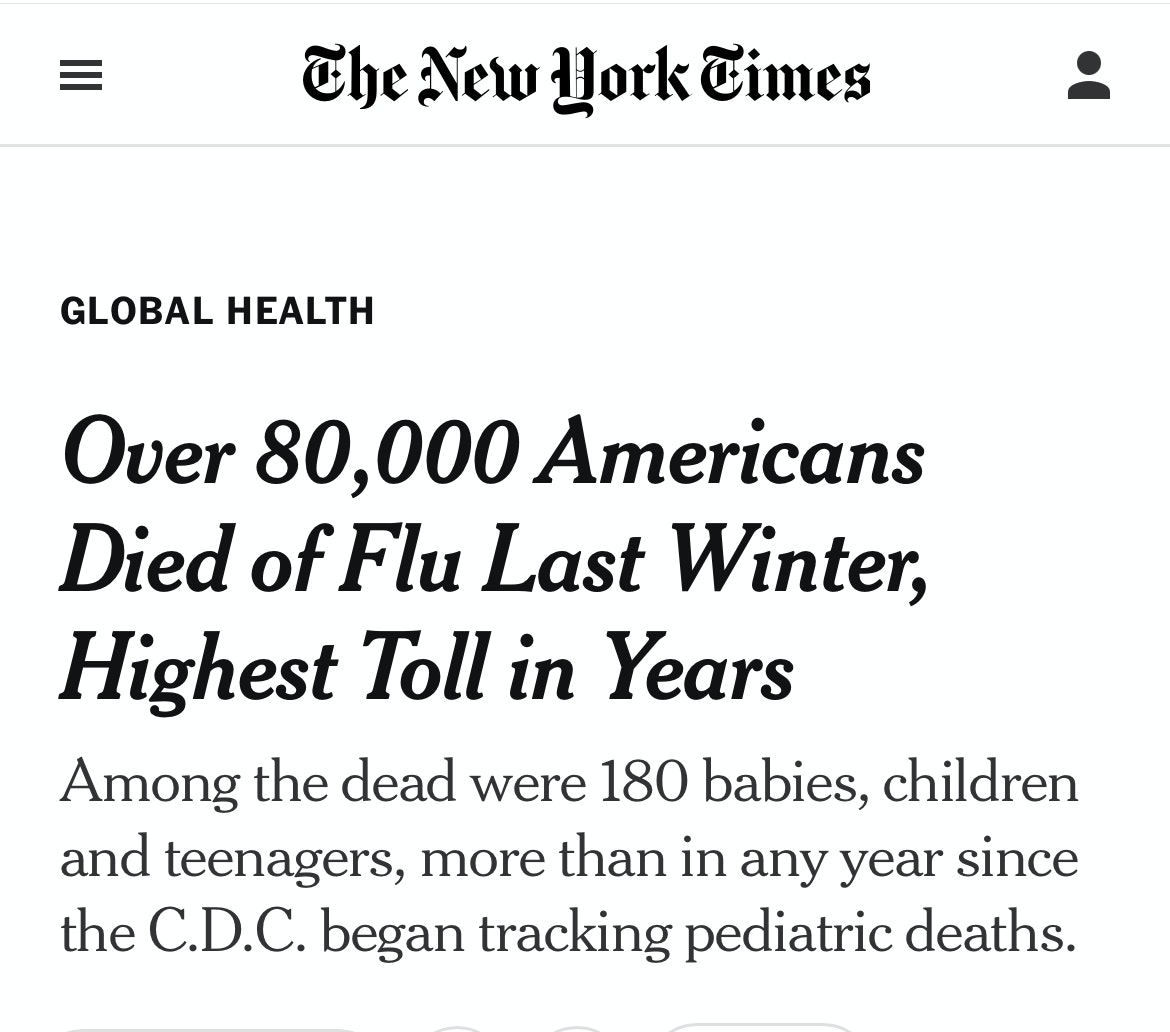Click "pediatric deaths" in the summary
The width and height of the screenshot is (1170, 1032).
point(879,933)
